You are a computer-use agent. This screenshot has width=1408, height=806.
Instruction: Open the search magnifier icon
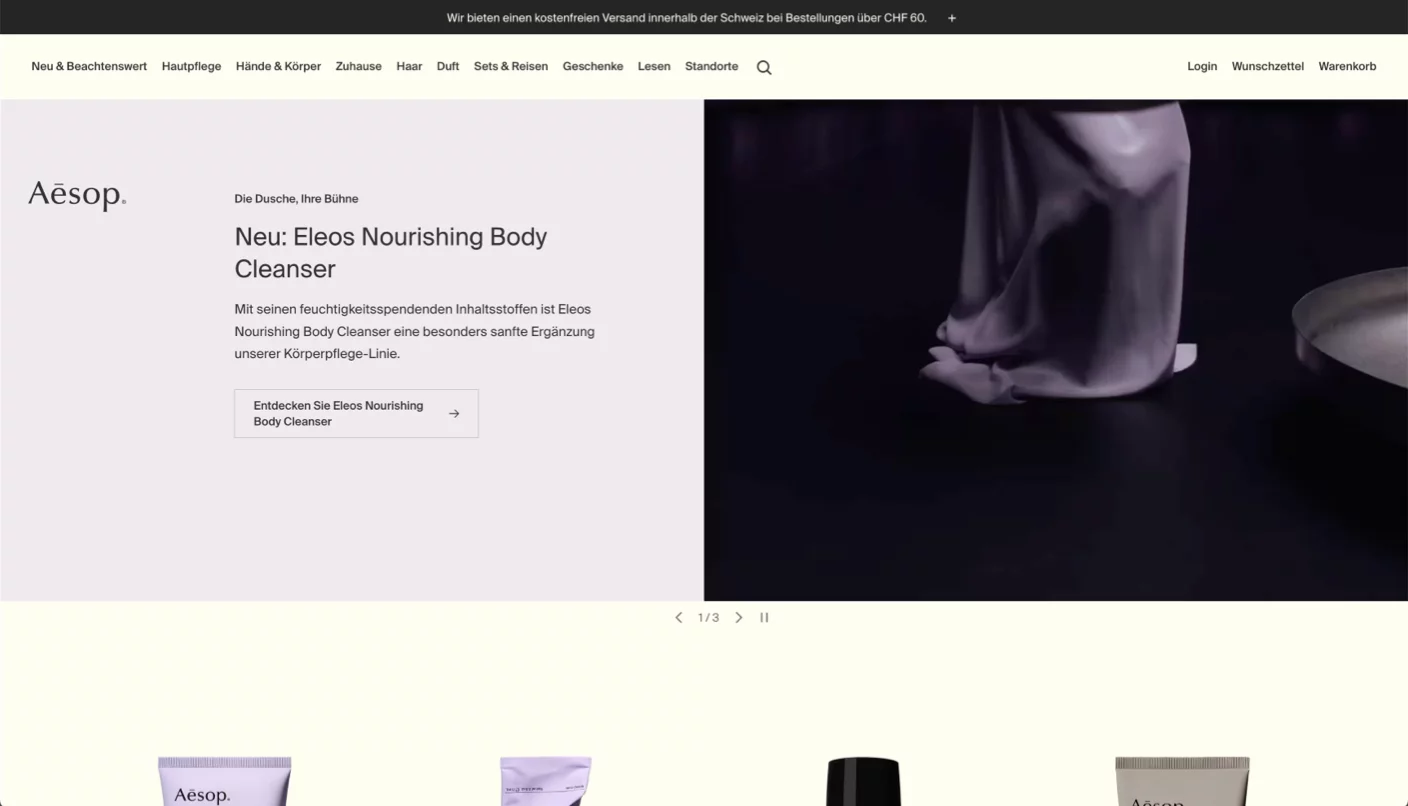[x=764, y=67]
